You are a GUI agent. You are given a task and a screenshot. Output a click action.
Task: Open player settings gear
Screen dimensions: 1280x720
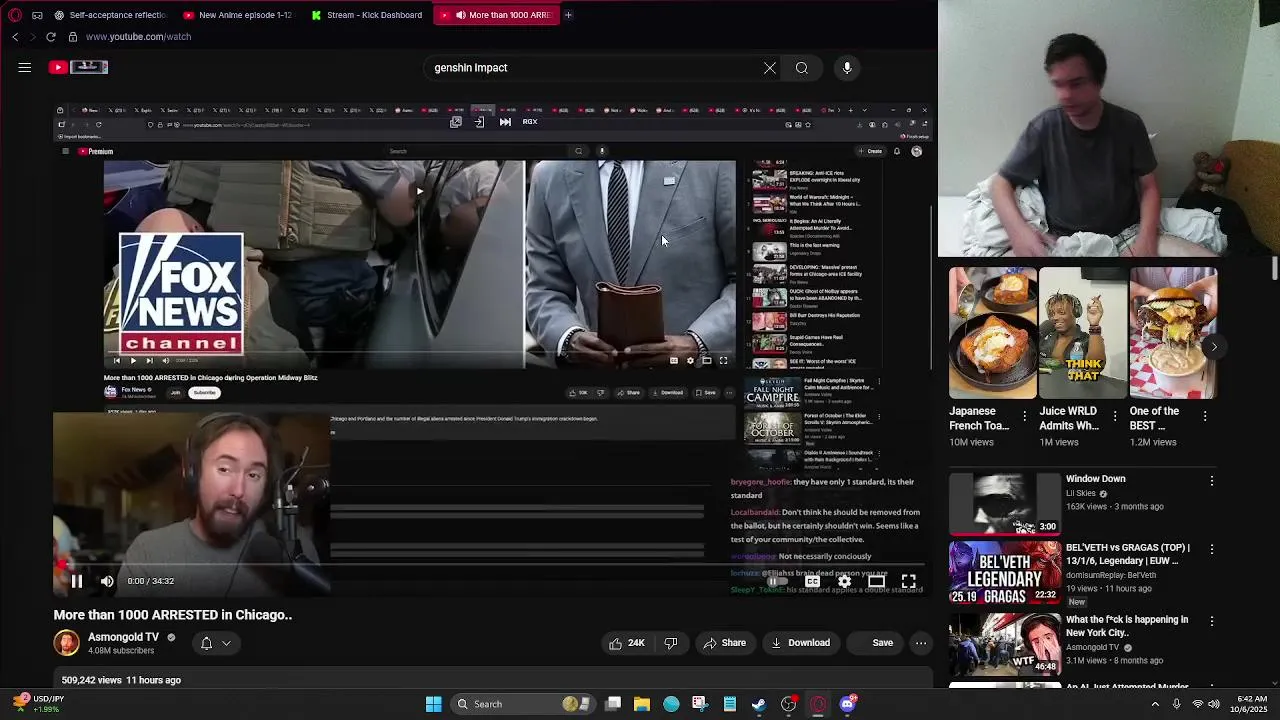tap(844, 581)
